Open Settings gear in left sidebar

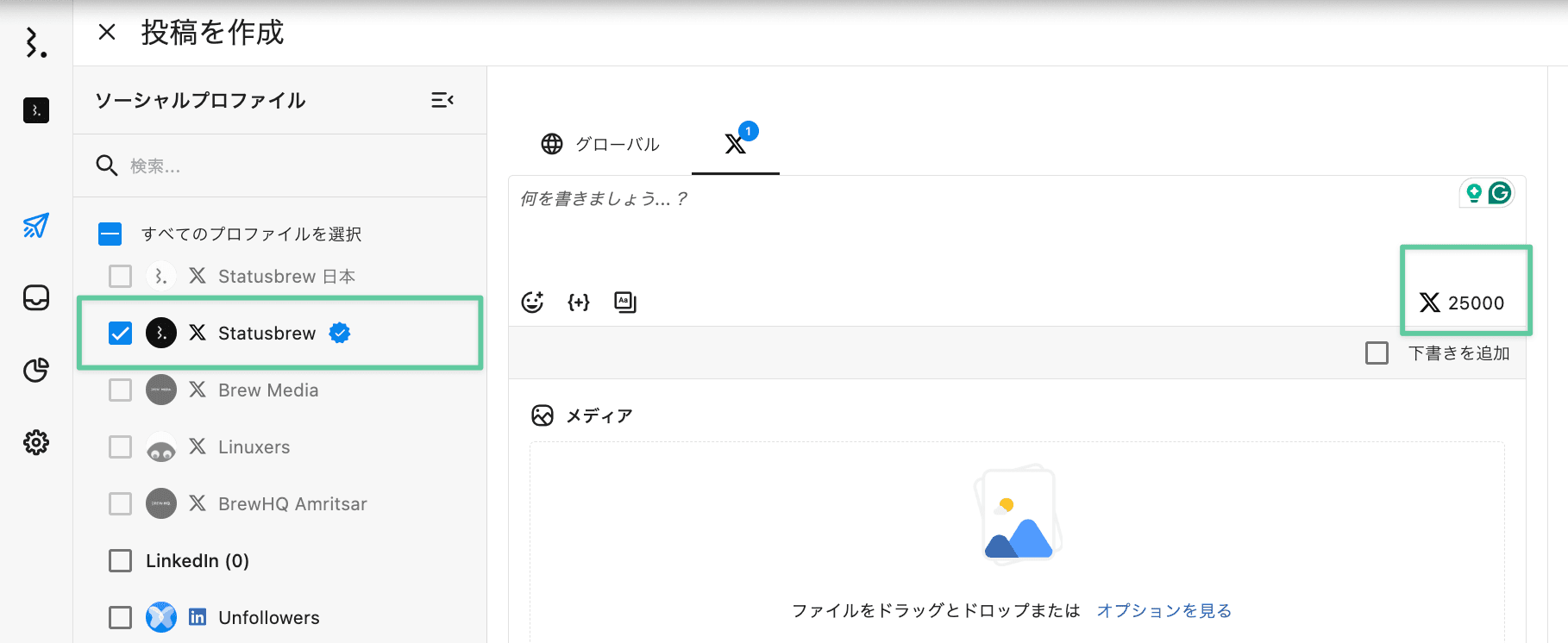[36, 442]
